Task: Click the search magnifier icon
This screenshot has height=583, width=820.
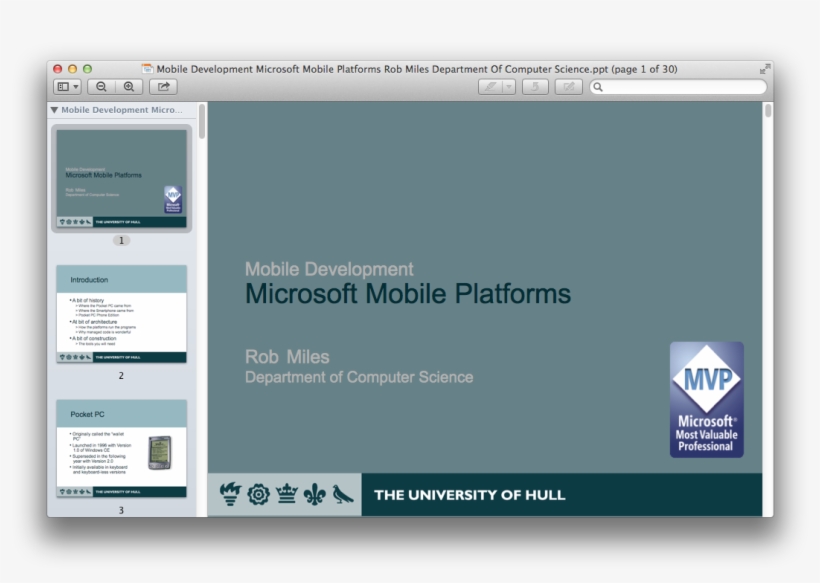Action: pyautogui.click(x=598, y=87)
